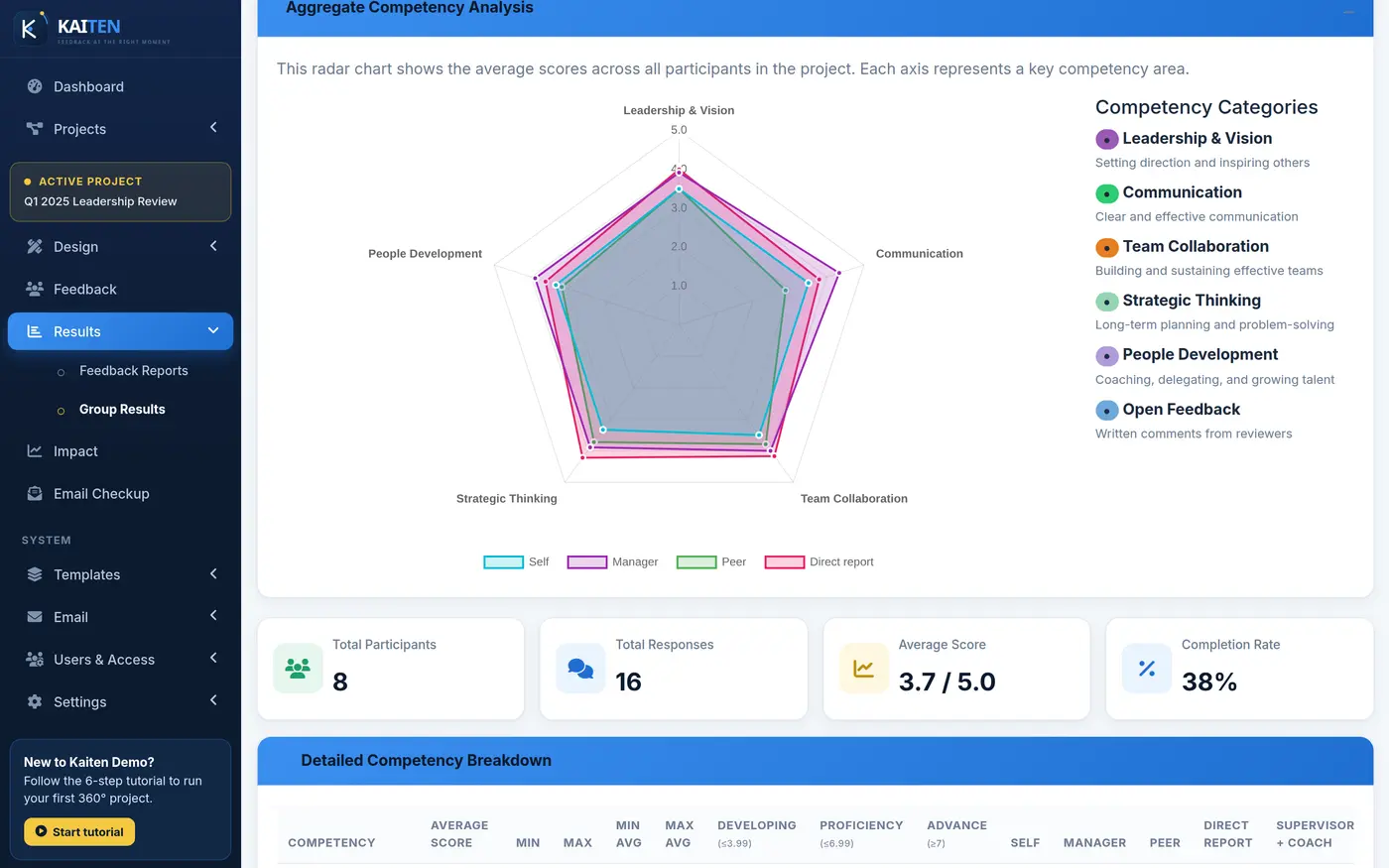Click the Email Checkup envelope icon

35,493
